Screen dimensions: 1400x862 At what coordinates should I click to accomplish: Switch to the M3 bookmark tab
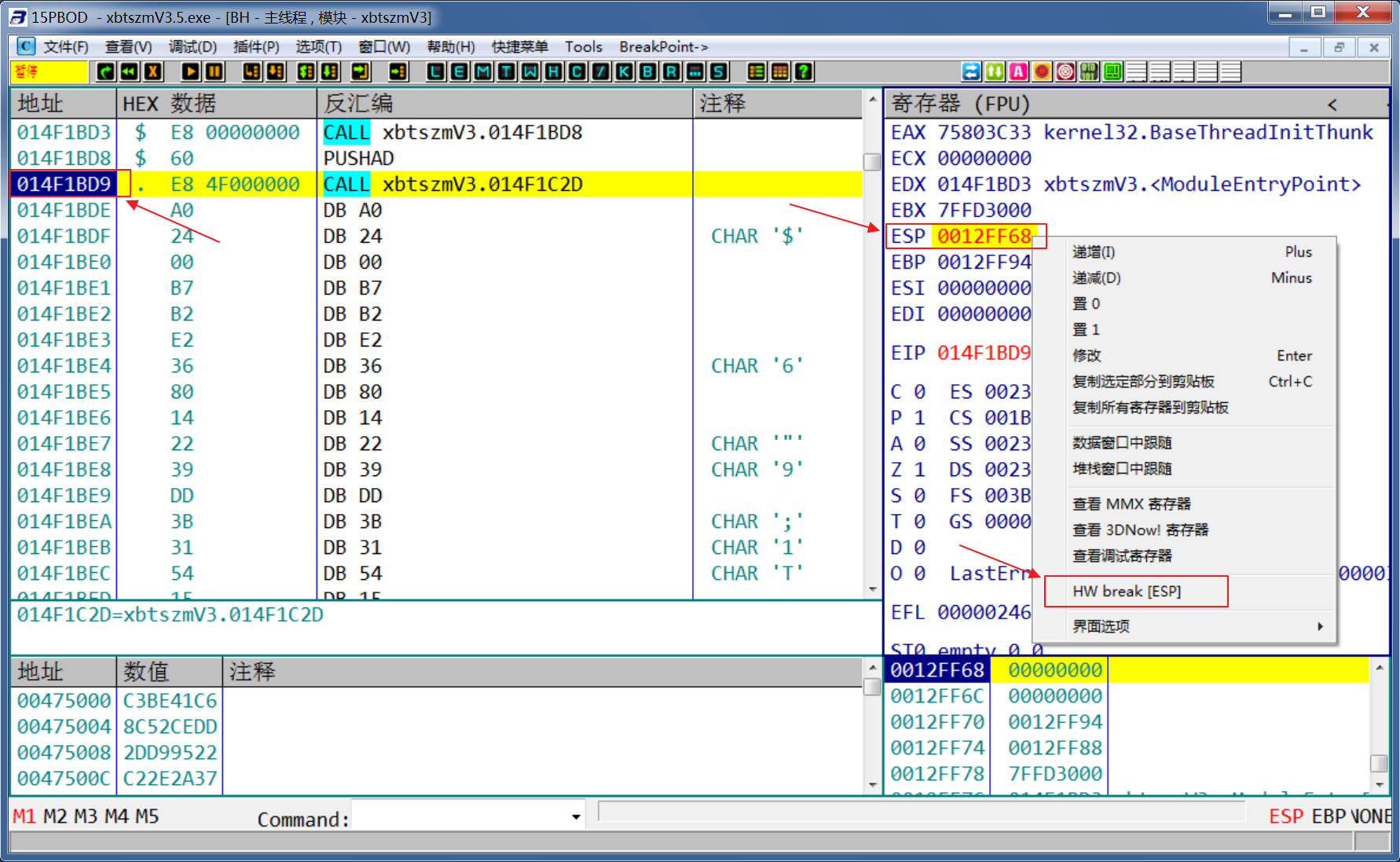click(86, 816)
